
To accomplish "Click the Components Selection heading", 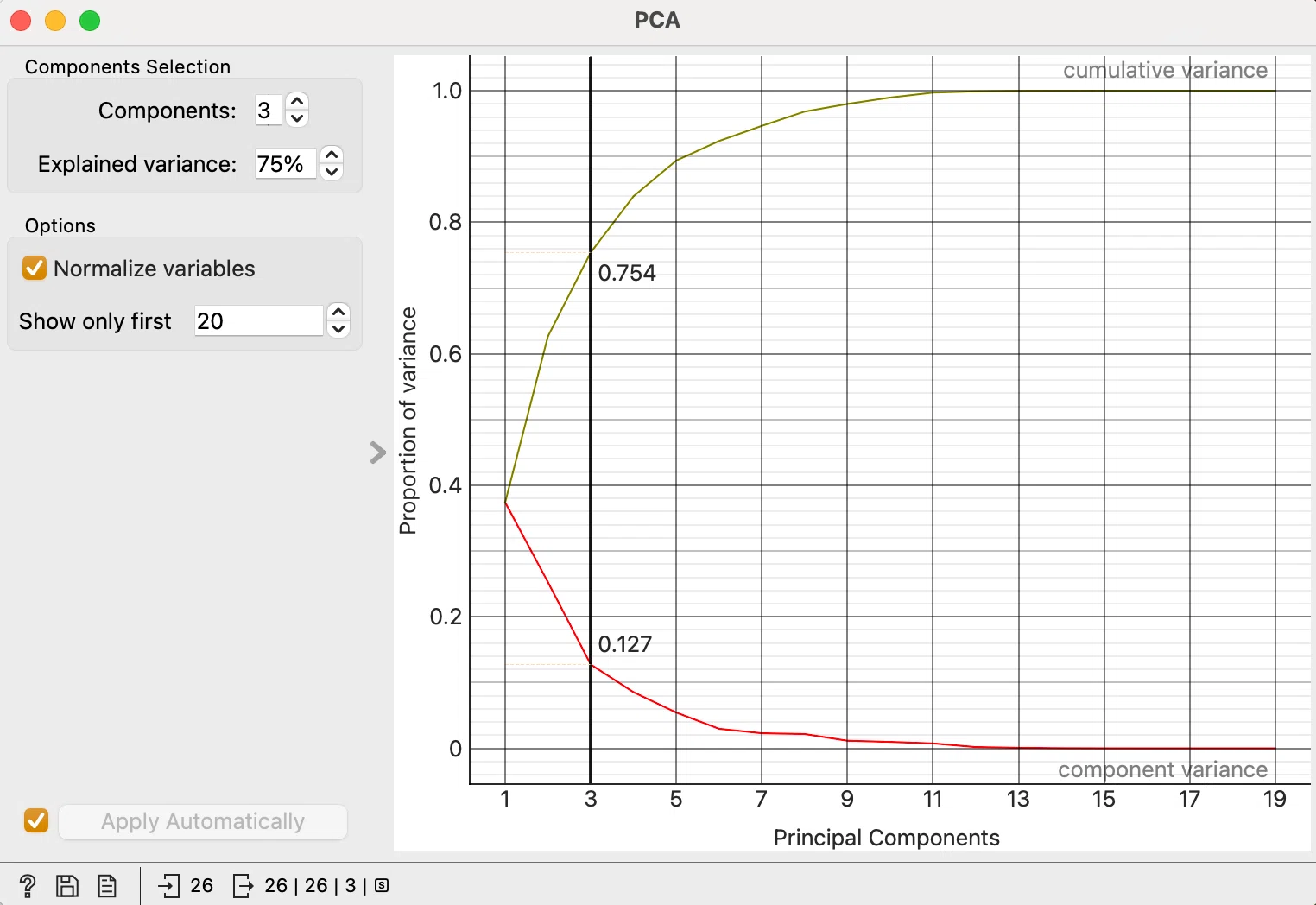I will [x=128, y=66].
